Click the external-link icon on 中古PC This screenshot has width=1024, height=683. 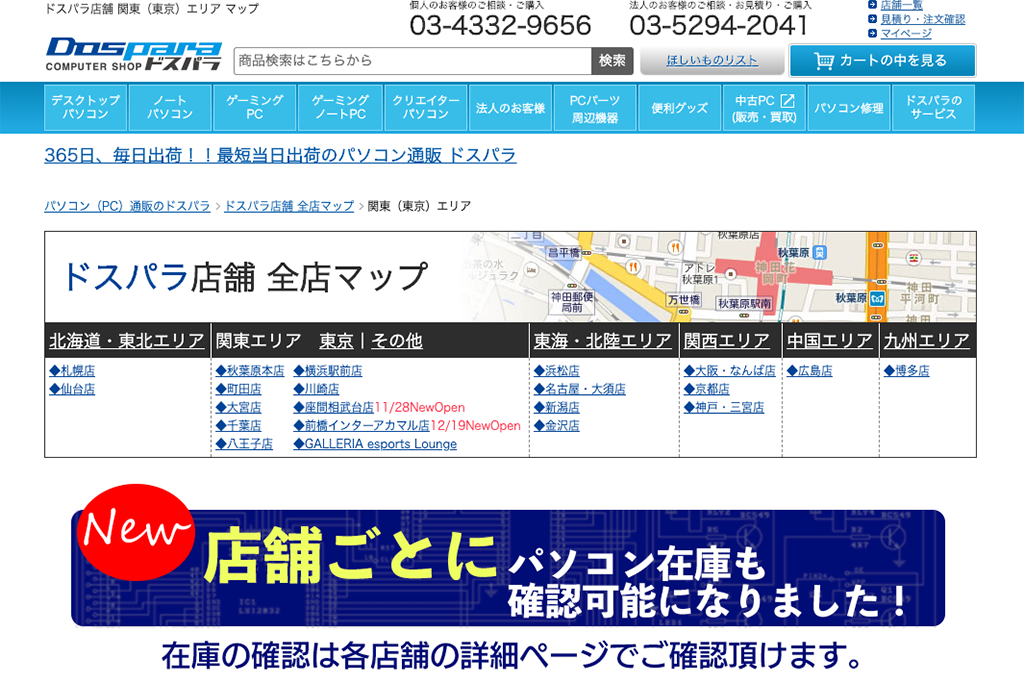pyautogui.click(x=788, y=101)
